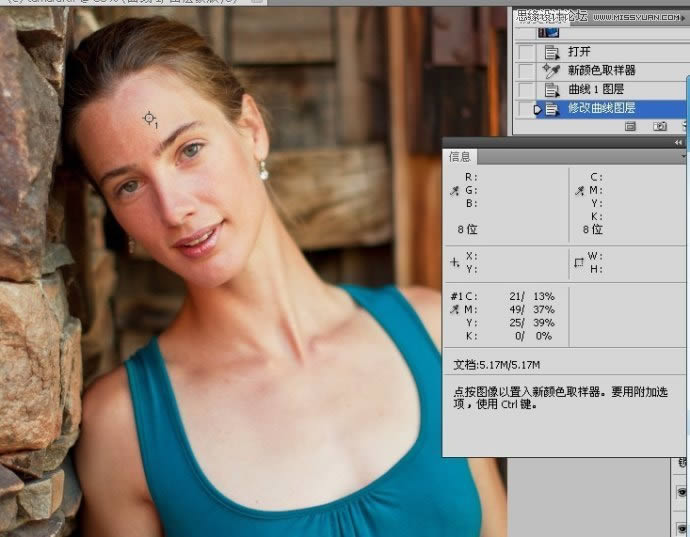The image size is (690, 537).
Task: Select the 修改曲线图层 history state
Action: [x=601, y=108]
